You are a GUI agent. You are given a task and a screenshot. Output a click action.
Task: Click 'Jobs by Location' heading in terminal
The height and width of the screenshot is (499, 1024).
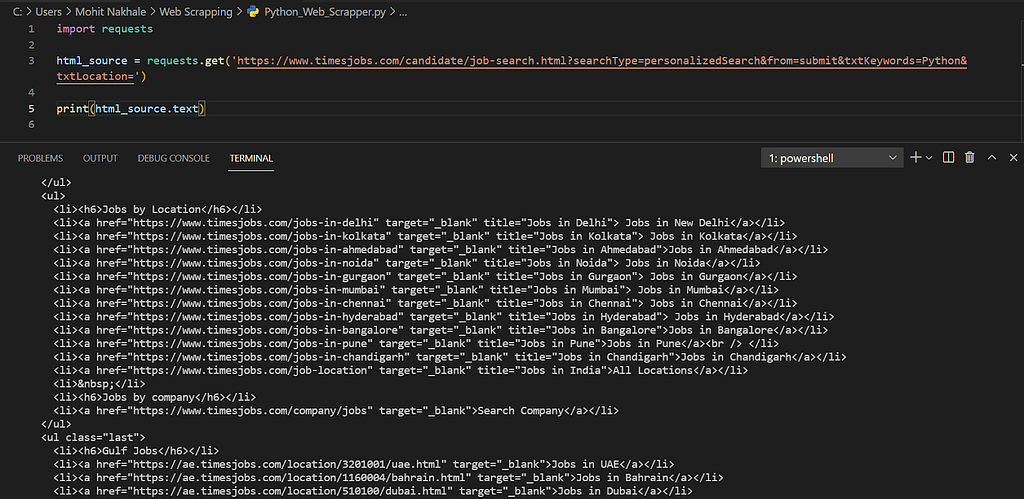pos(152,209)
